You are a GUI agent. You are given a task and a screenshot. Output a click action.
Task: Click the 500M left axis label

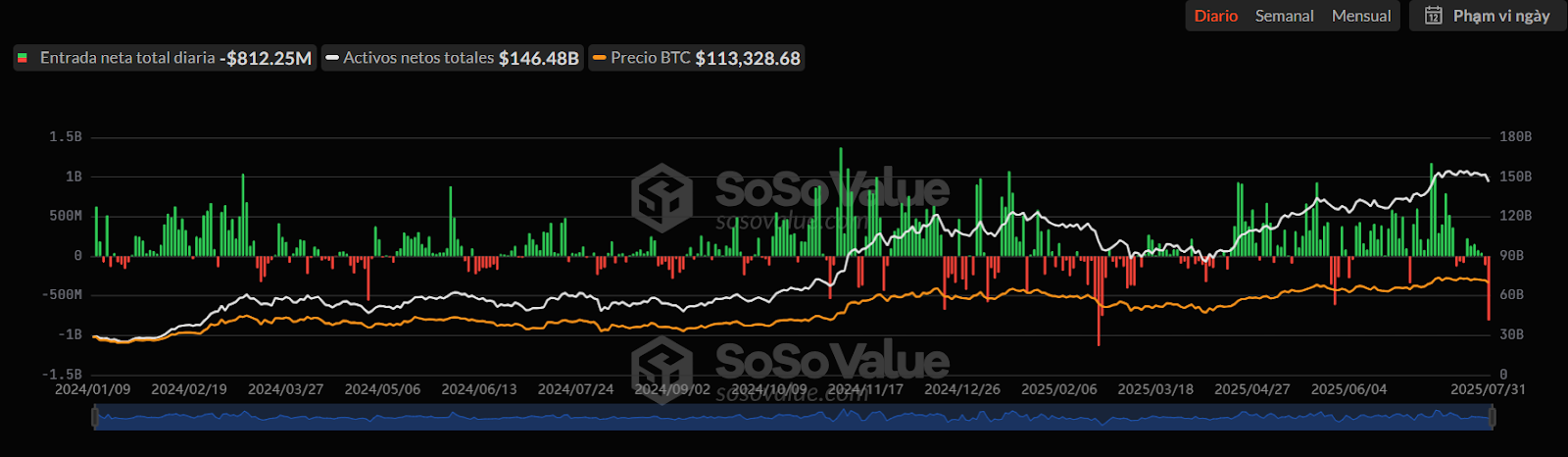coord(66,216)
